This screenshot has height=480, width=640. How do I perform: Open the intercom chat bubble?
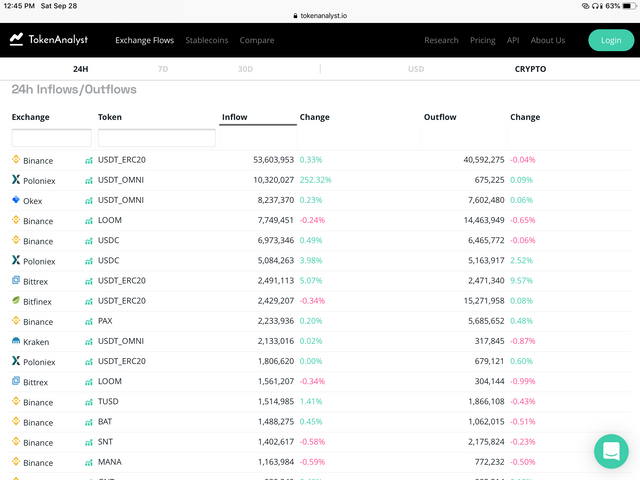[x=610, y=451]
